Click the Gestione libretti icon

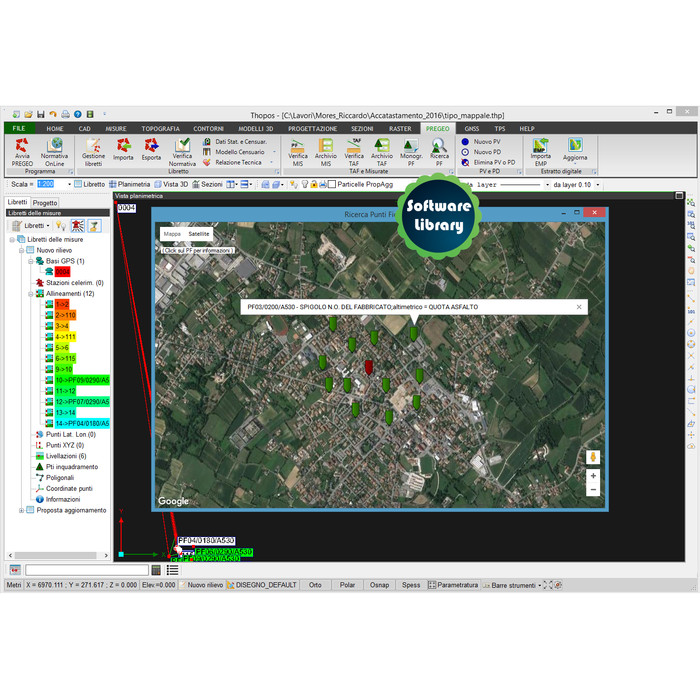[x=93, y=150]
